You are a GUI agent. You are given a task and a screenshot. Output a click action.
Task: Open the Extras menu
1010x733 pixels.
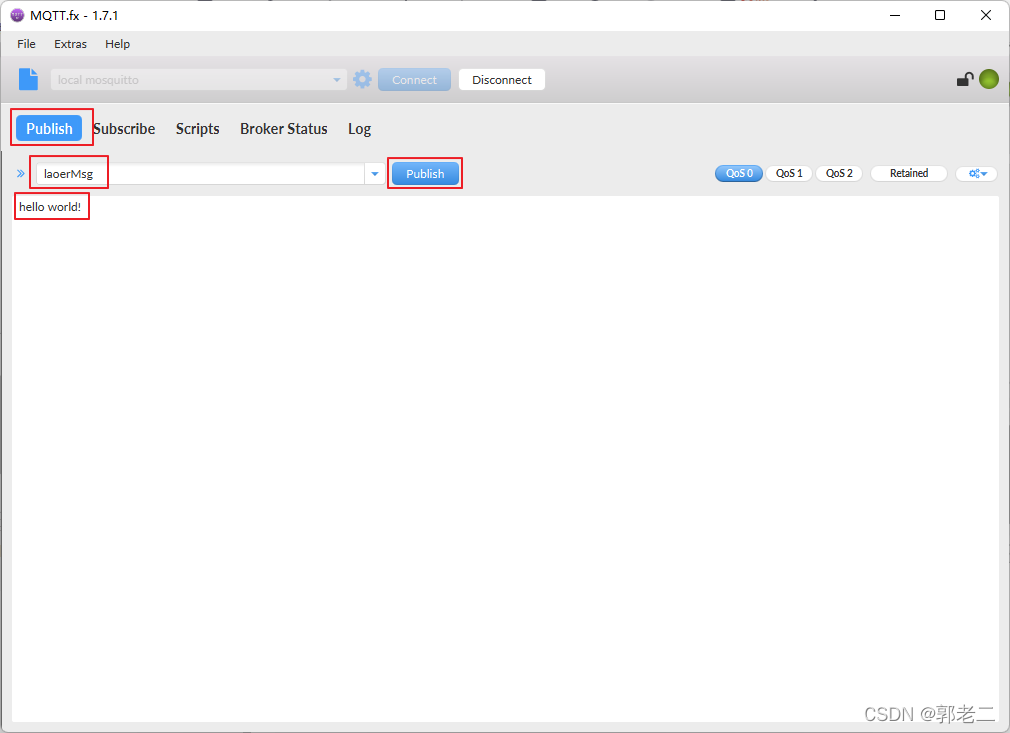coord(70,44)
